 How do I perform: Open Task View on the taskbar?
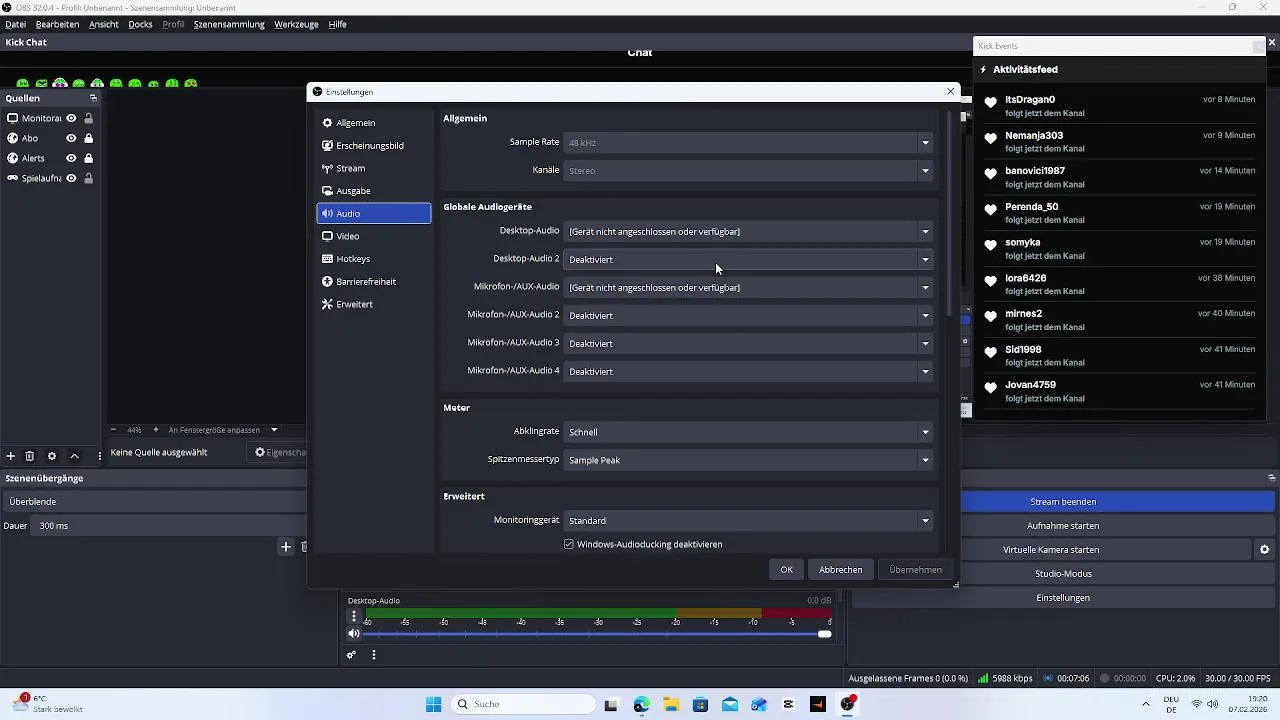[611, 704]
